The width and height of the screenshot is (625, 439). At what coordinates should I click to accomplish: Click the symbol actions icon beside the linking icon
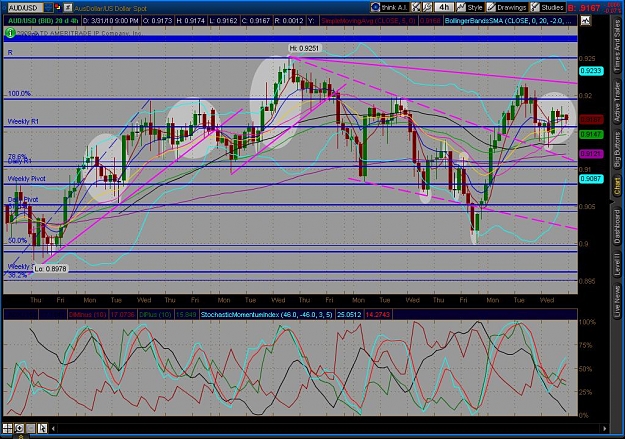coord(68,8)
